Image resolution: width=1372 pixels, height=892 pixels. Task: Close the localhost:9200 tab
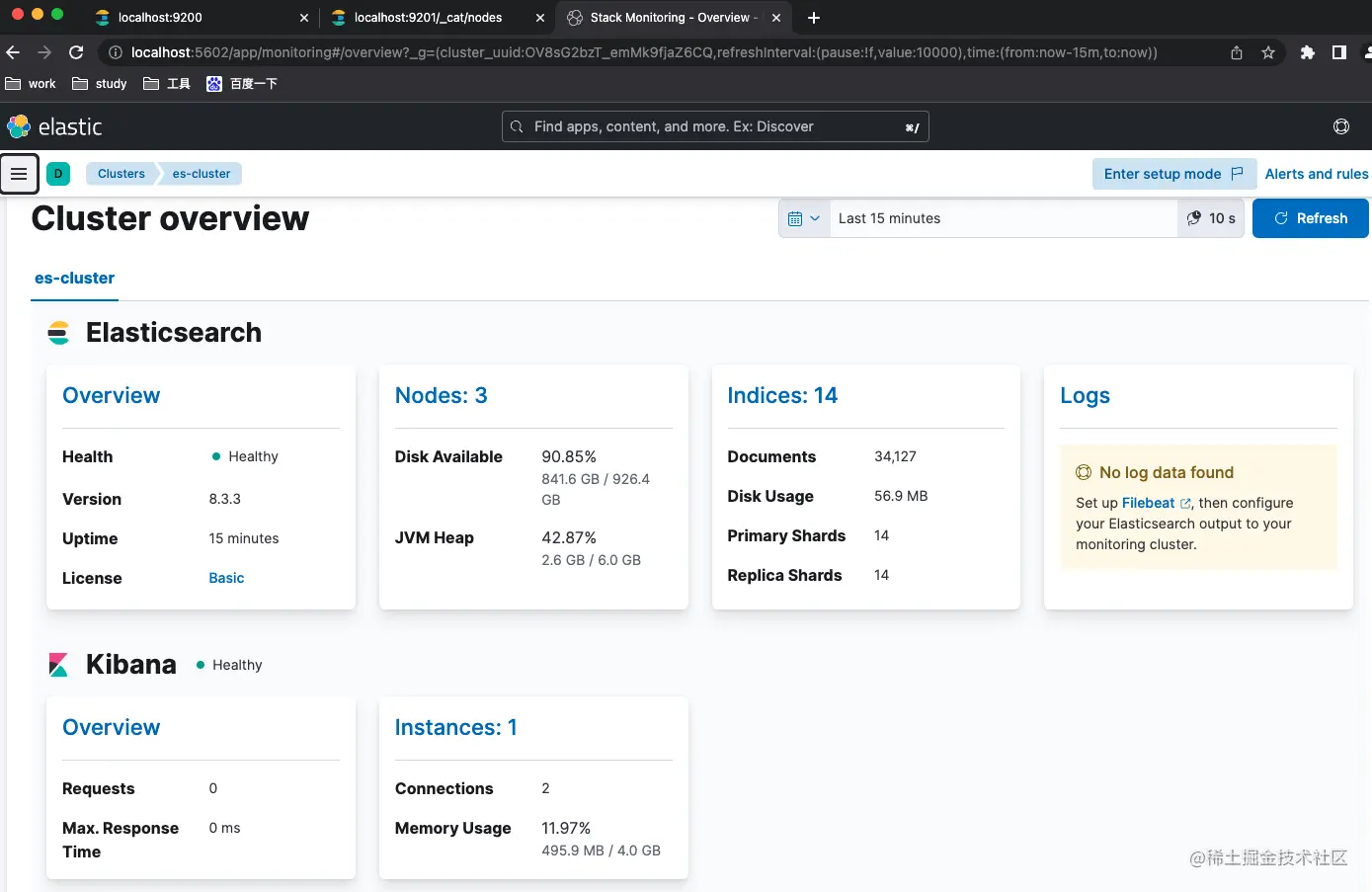click(x=303, y=18)
